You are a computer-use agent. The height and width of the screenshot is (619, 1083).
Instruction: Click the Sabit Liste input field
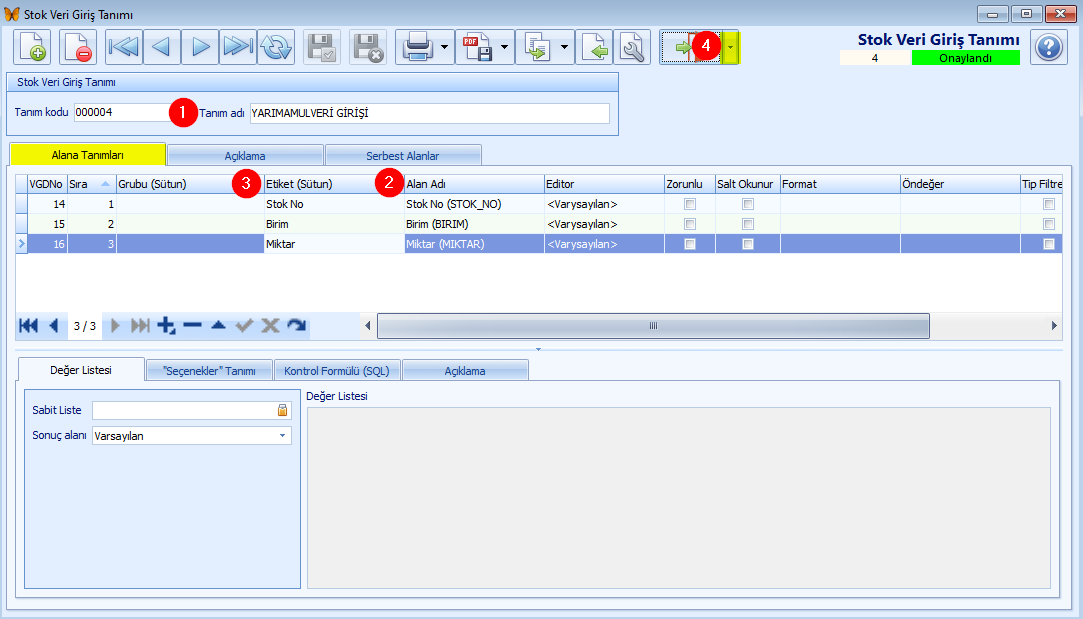pos(192,410)
